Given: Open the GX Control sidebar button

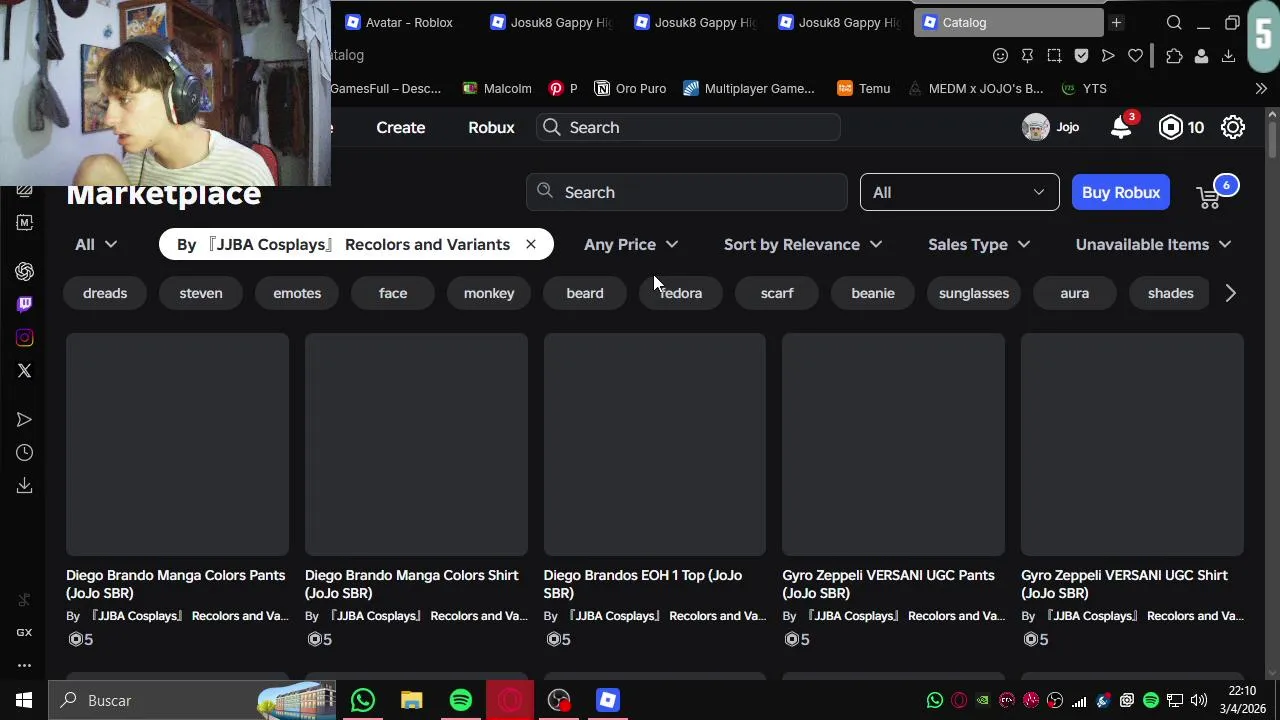Looking at the screenshot, I should coord(25,632).
